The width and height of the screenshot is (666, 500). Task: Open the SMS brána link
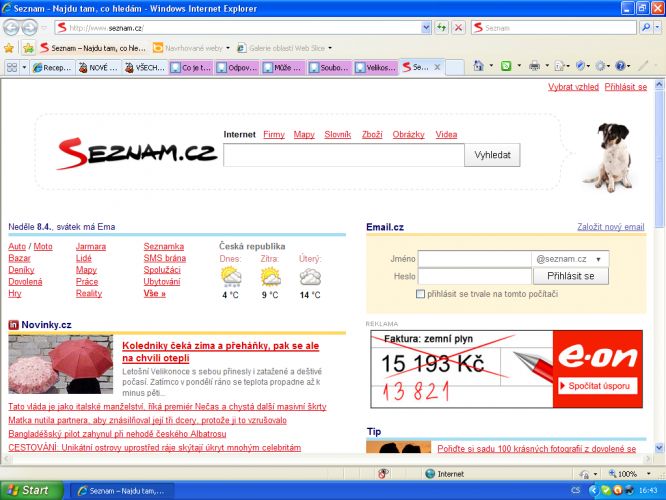tap(164, 258)
